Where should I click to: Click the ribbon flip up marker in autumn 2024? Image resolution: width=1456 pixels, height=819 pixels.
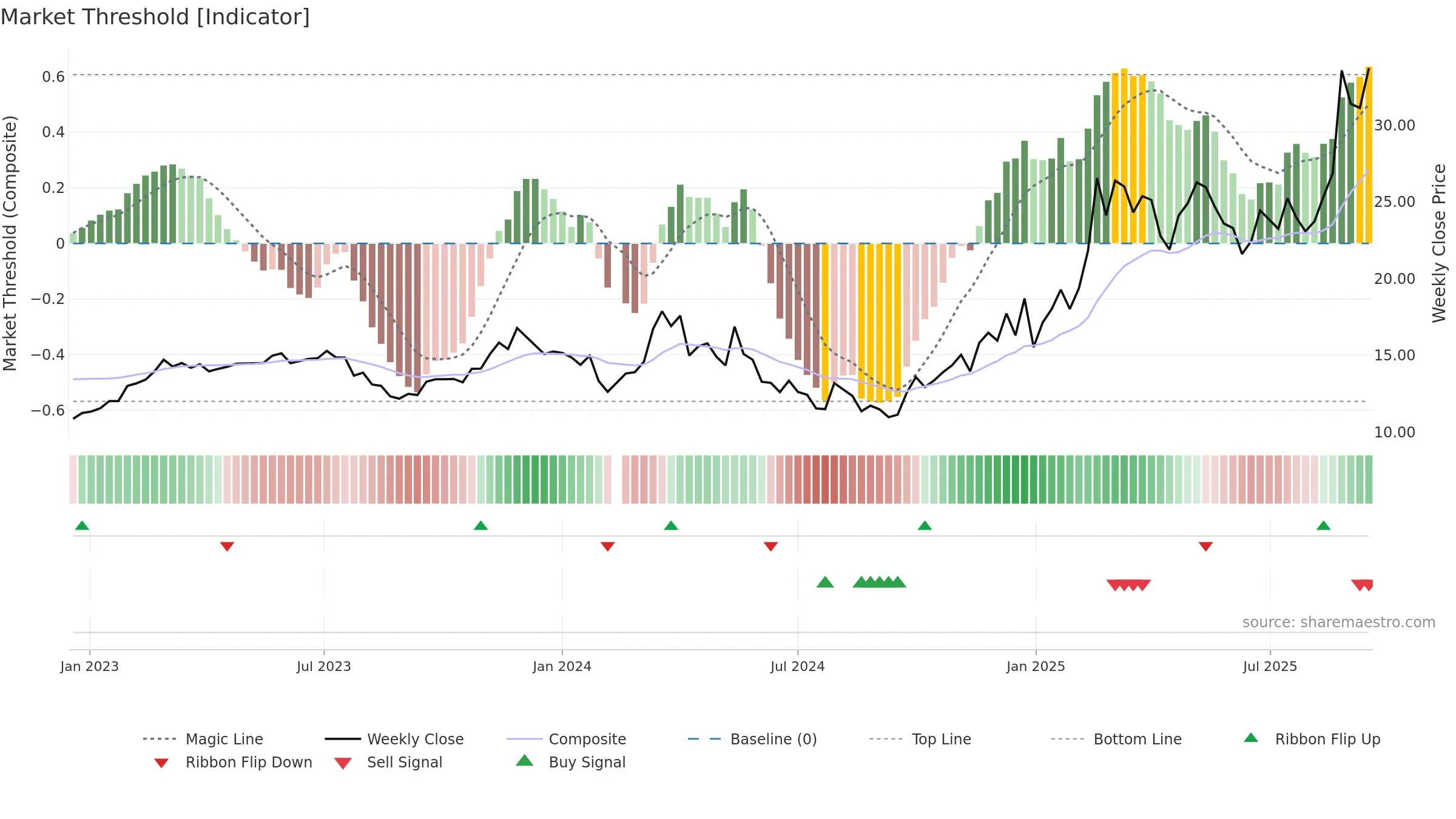click(x=925, y=525)
